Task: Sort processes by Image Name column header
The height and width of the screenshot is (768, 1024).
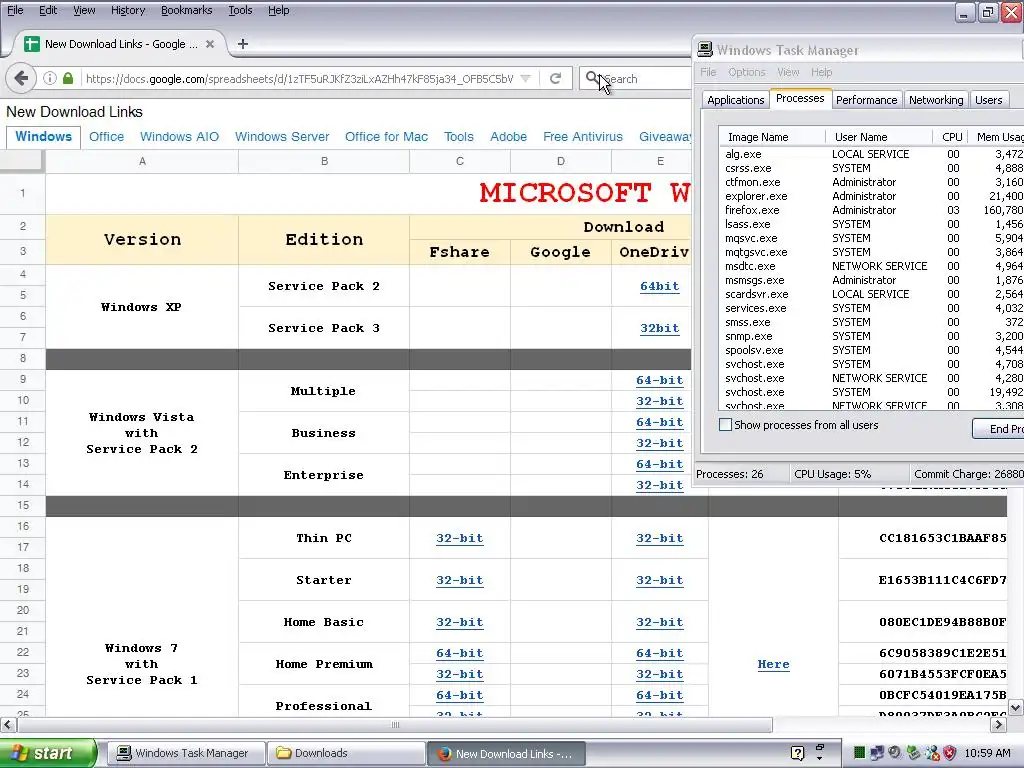Action: (x=773, y=136)
